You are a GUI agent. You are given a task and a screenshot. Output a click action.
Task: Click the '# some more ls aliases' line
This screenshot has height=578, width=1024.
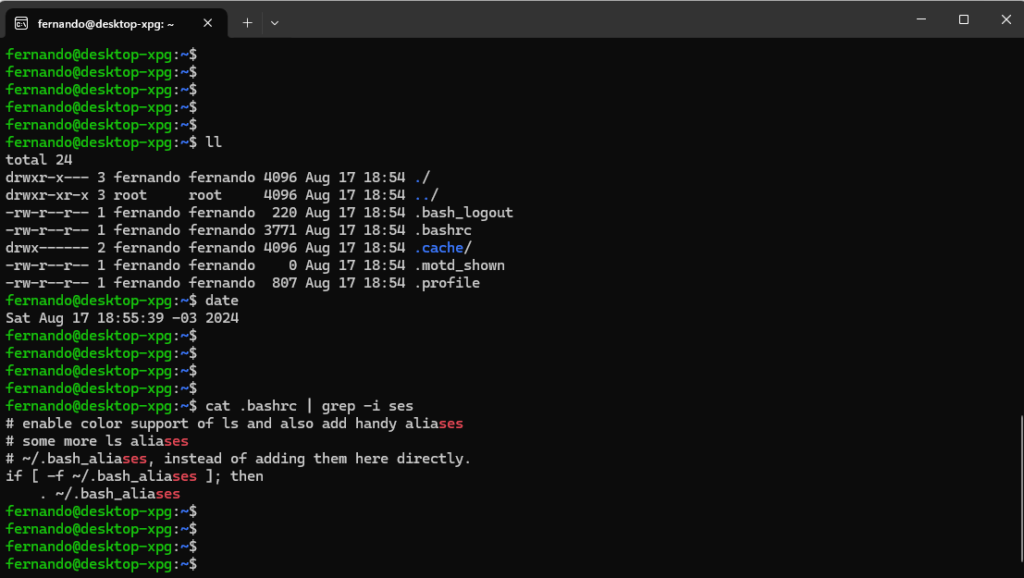97,442
